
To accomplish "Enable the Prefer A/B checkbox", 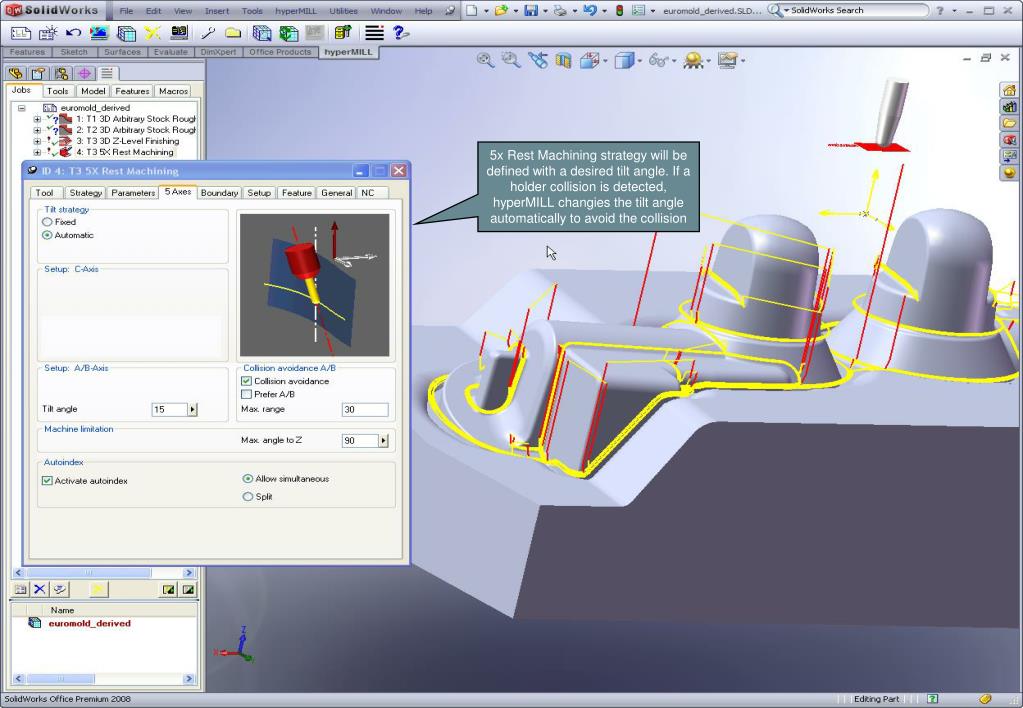I will coord(247,394).
